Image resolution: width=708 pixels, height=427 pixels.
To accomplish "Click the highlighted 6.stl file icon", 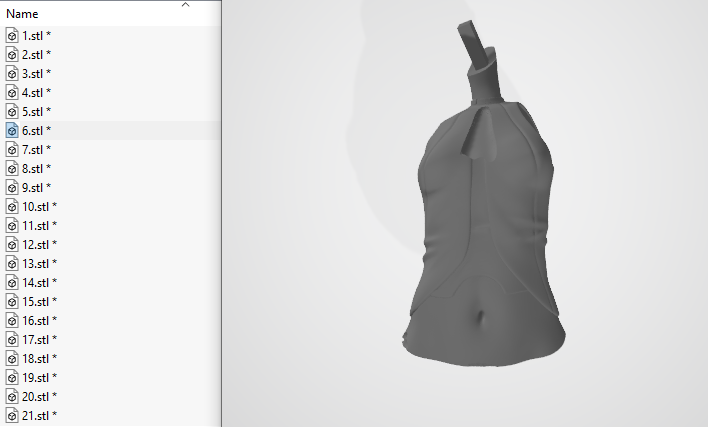I will tap(12, 130).
